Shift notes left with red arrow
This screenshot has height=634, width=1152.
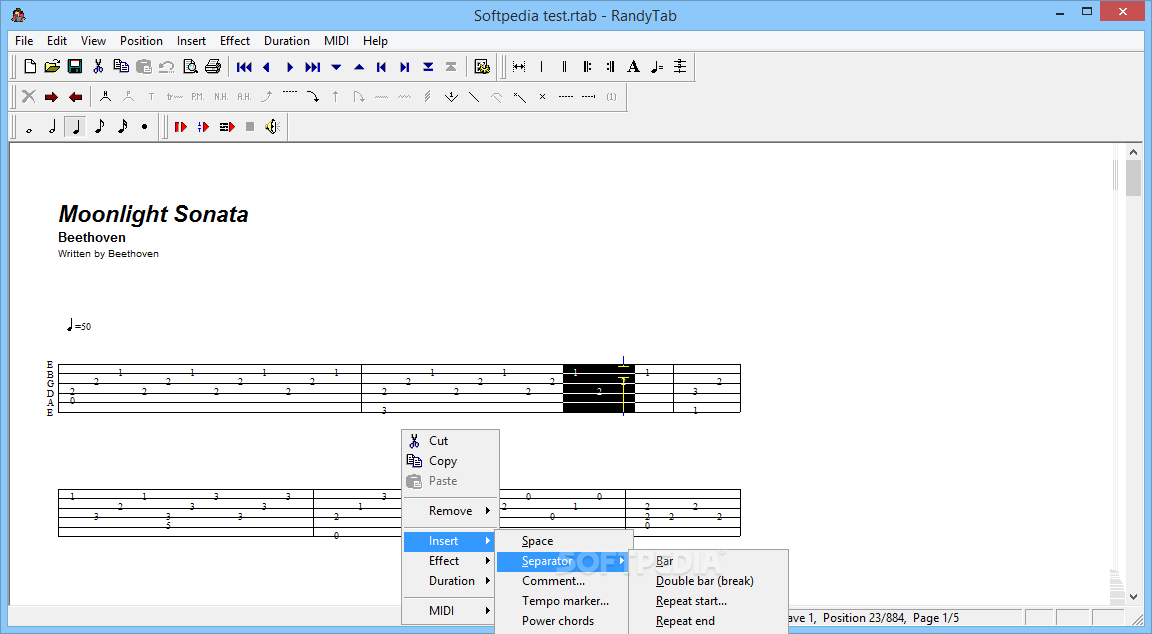click(x=75, y=97)
